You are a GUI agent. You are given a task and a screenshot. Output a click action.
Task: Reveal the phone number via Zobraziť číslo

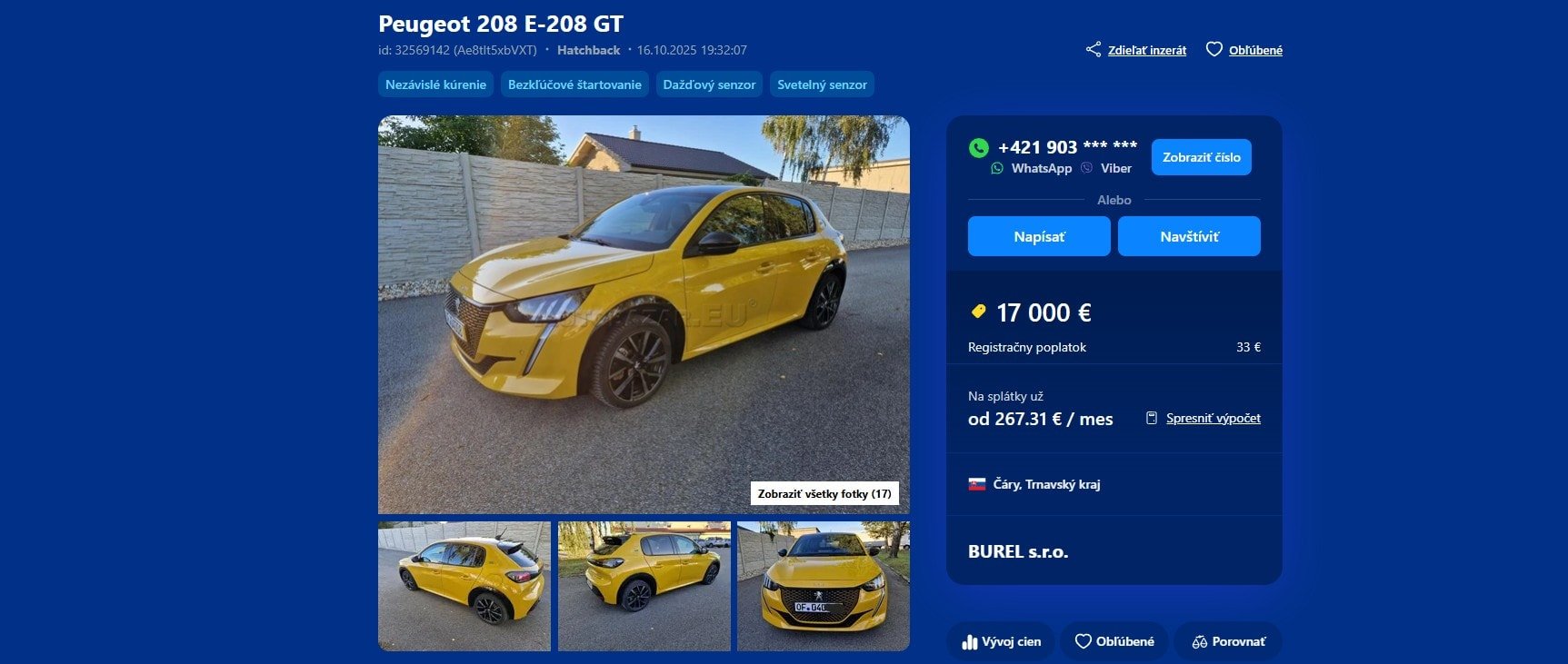coord(1202,157)
